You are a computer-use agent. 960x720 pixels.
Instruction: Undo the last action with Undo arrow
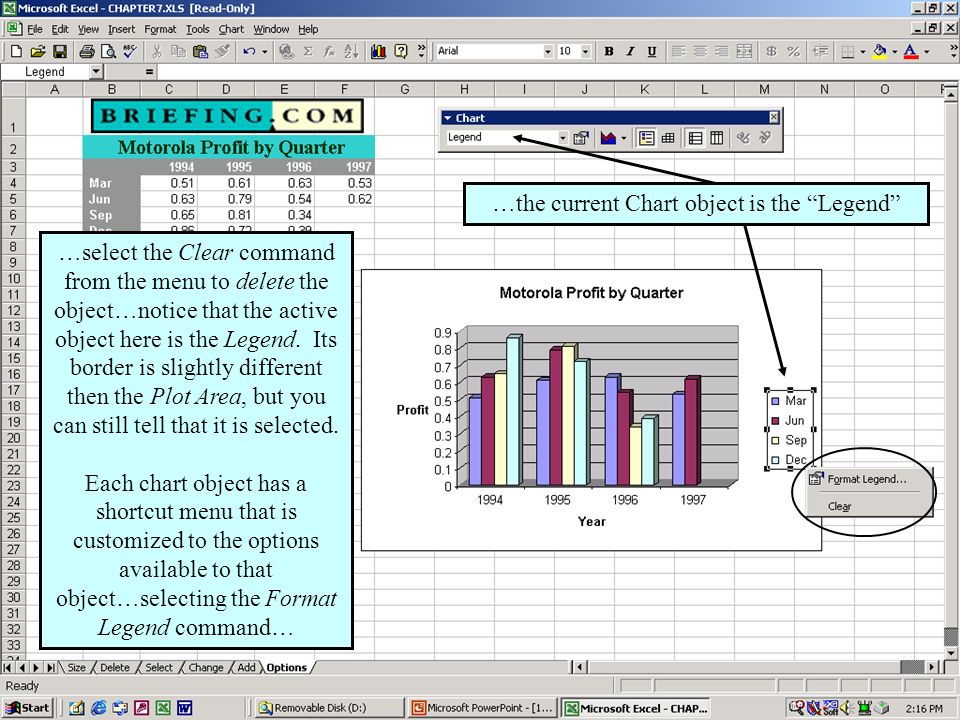(x=249, y=51)
